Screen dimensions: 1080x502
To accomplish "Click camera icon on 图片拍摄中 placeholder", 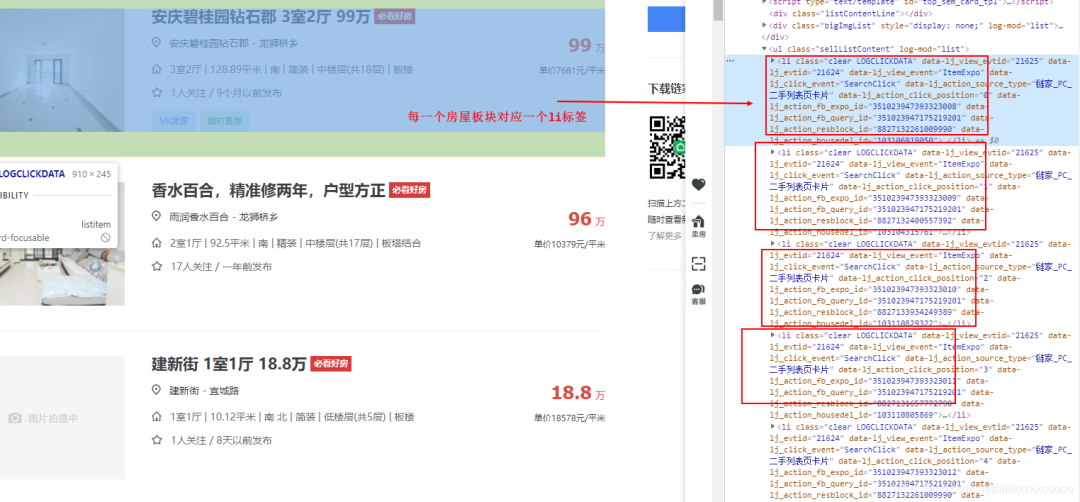I will pyautogui.click(x=15, y=418).
